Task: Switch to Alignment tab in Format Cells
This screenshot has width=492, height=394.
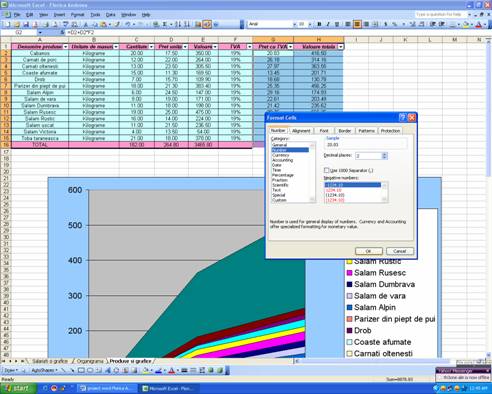Action: click(x=301, y=131)
